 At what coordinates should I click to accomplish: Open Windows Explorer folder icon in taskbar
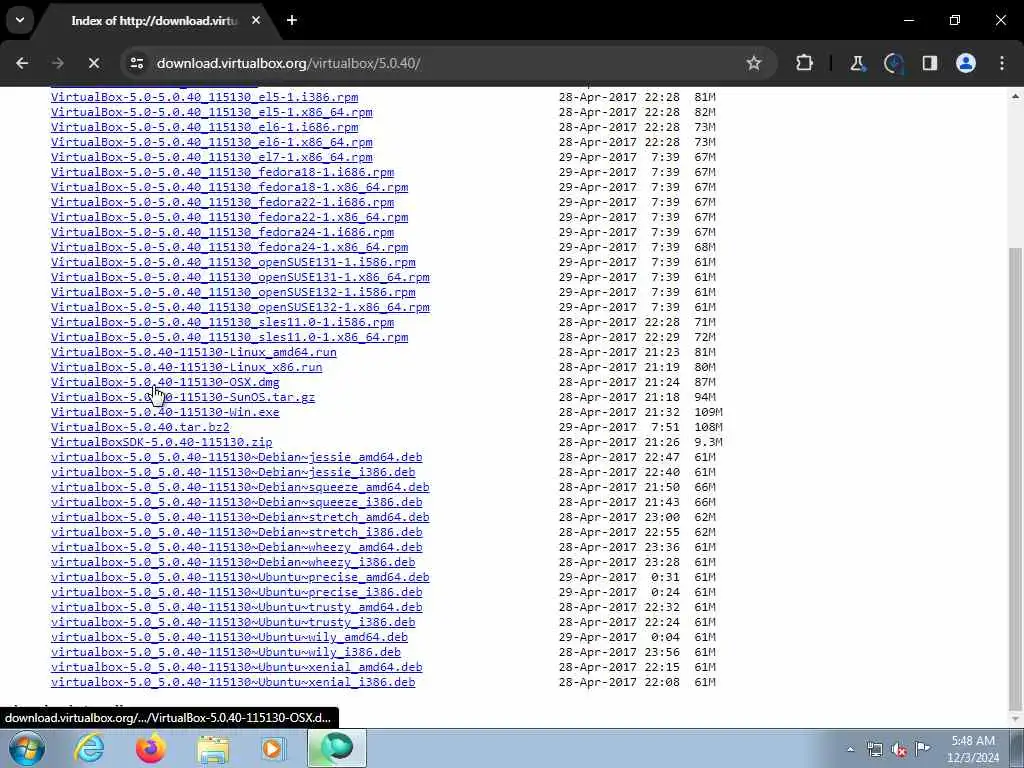coord(213,750)
